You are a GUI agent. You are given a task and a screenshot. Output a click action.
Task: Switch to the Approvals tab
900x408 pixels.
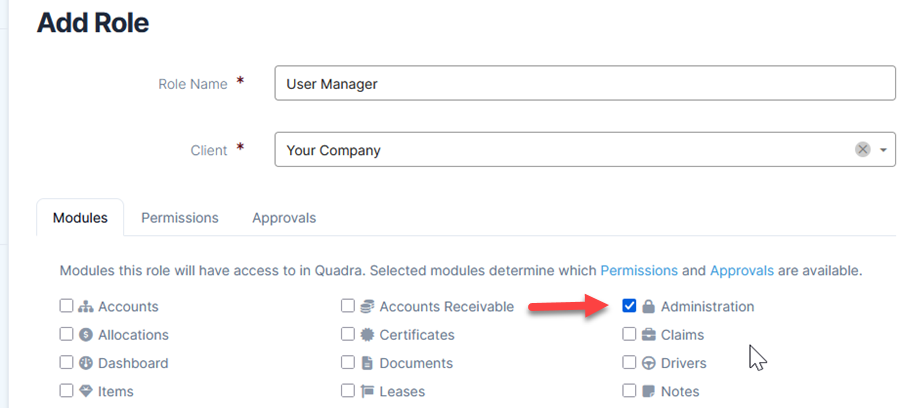(284, 218)
